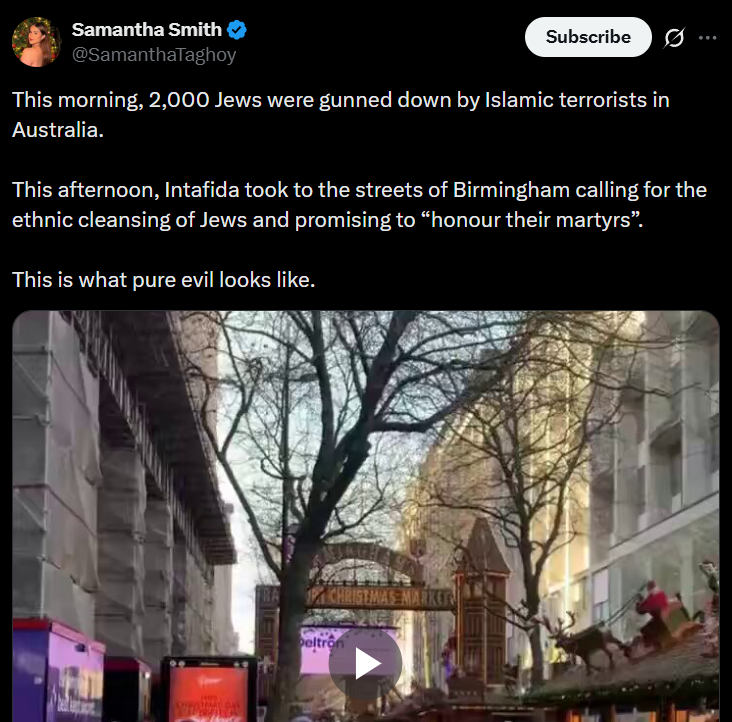Open the three-dot more options menu
The image size is (732, 722).
[708, 38]
